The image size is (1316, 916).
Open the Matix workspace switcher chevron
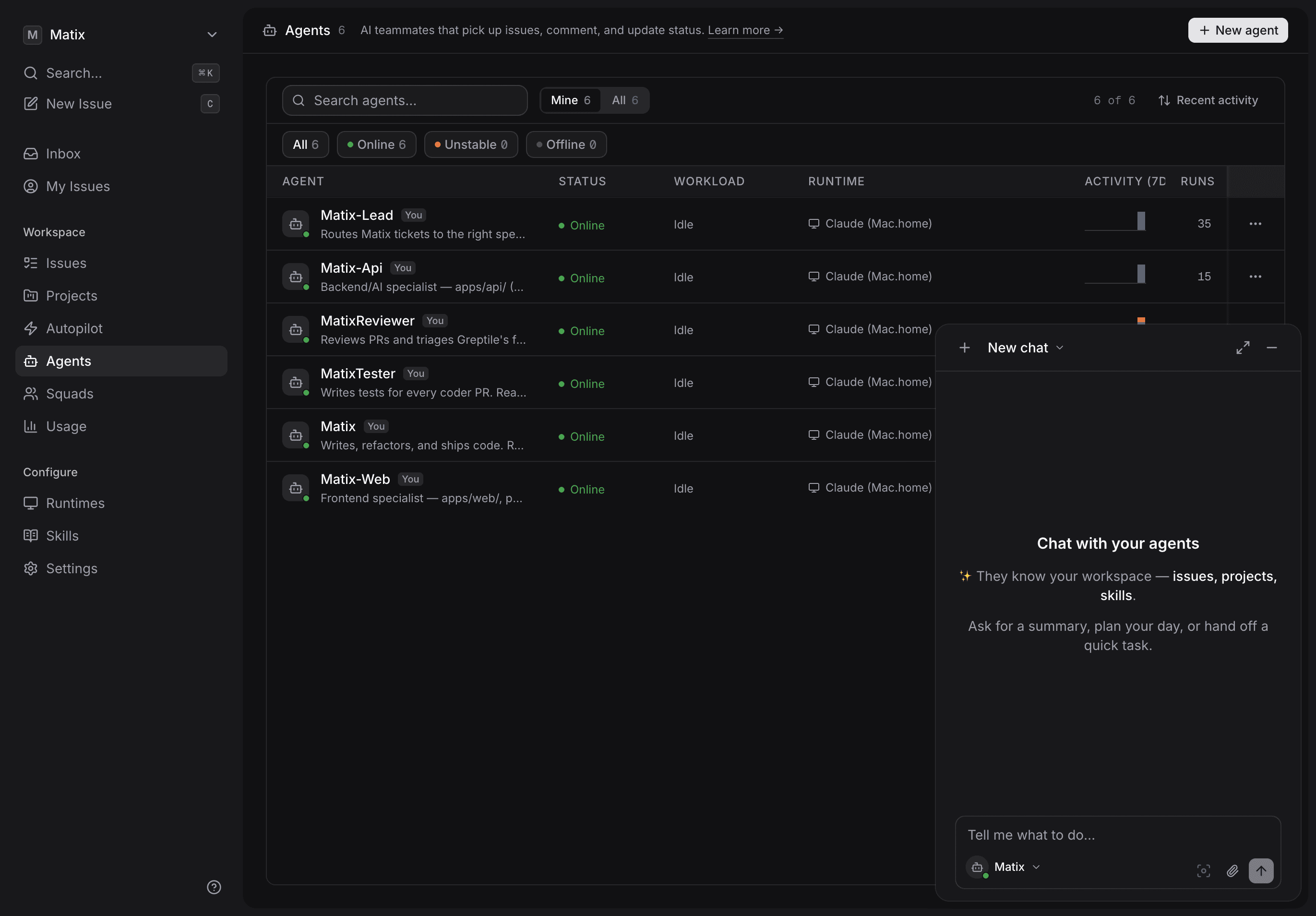pos(212,35)
